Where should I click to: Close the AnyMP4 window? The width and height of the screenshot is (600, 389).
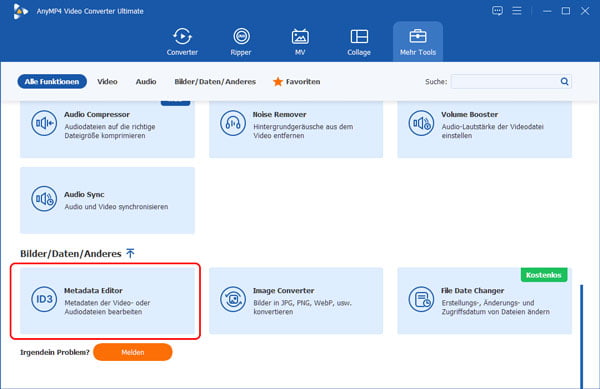[585, 11]
